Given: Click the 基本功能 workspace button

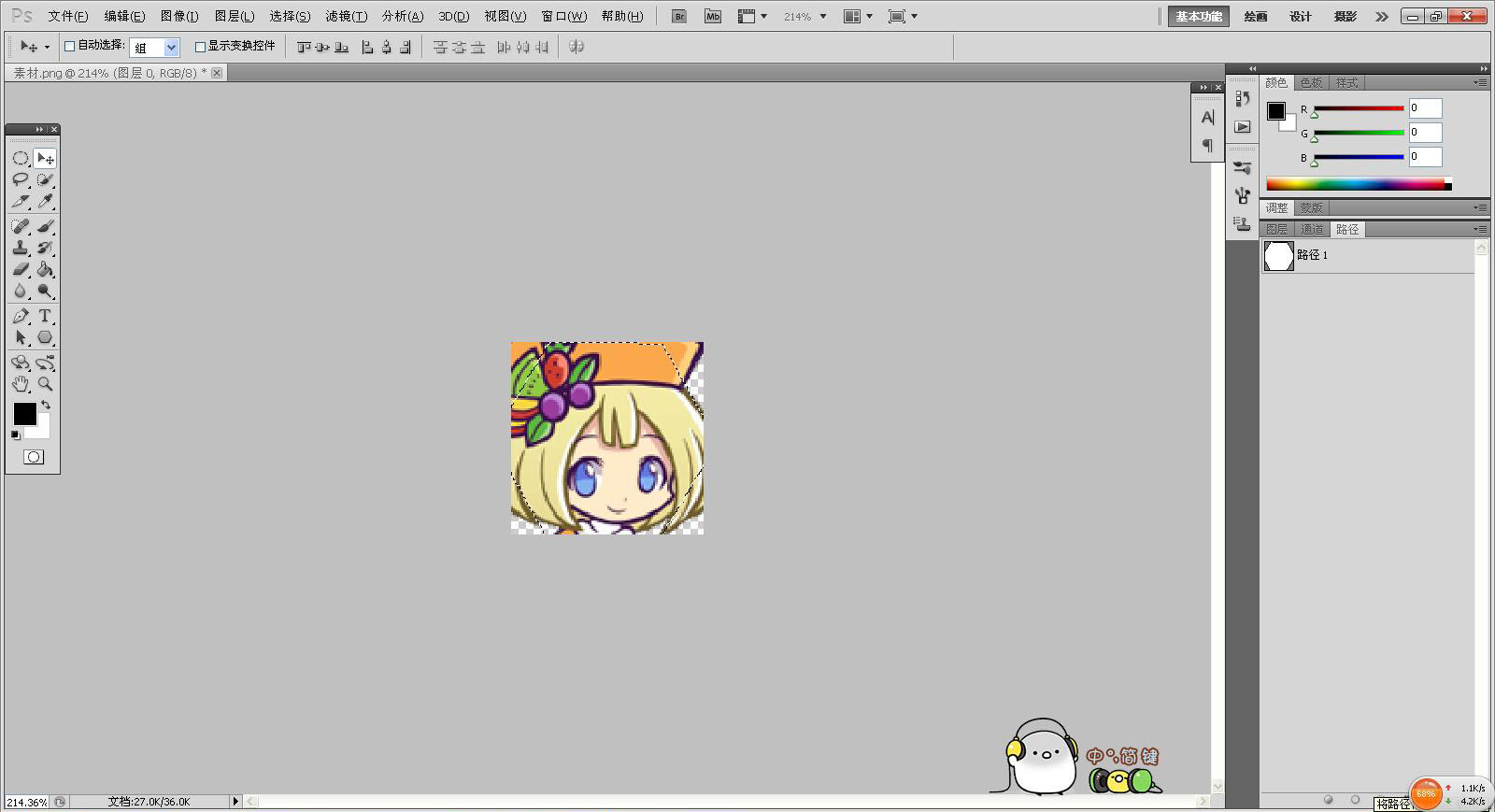Looking at the screenshot, I should pos(1199,17).
